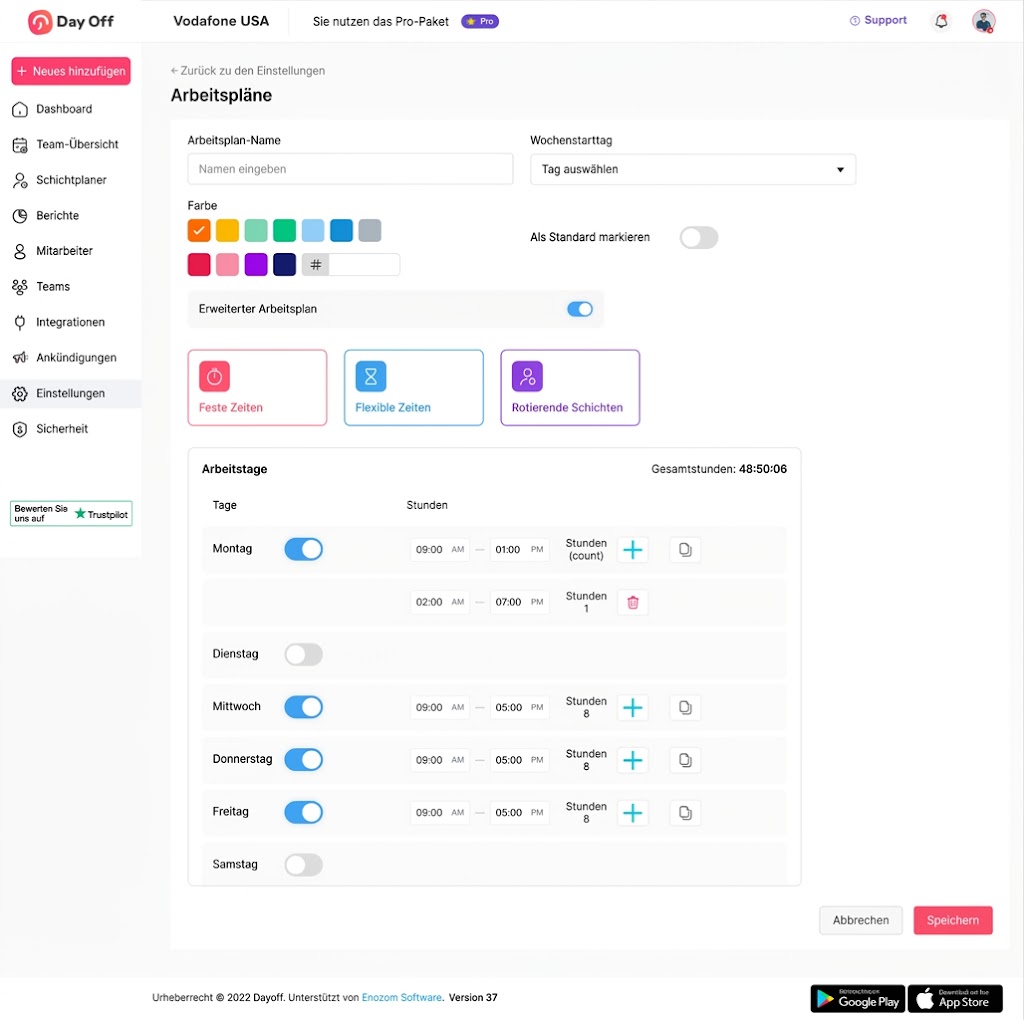Select Rotierende Schichten schedule type

(x=570, y=388)
